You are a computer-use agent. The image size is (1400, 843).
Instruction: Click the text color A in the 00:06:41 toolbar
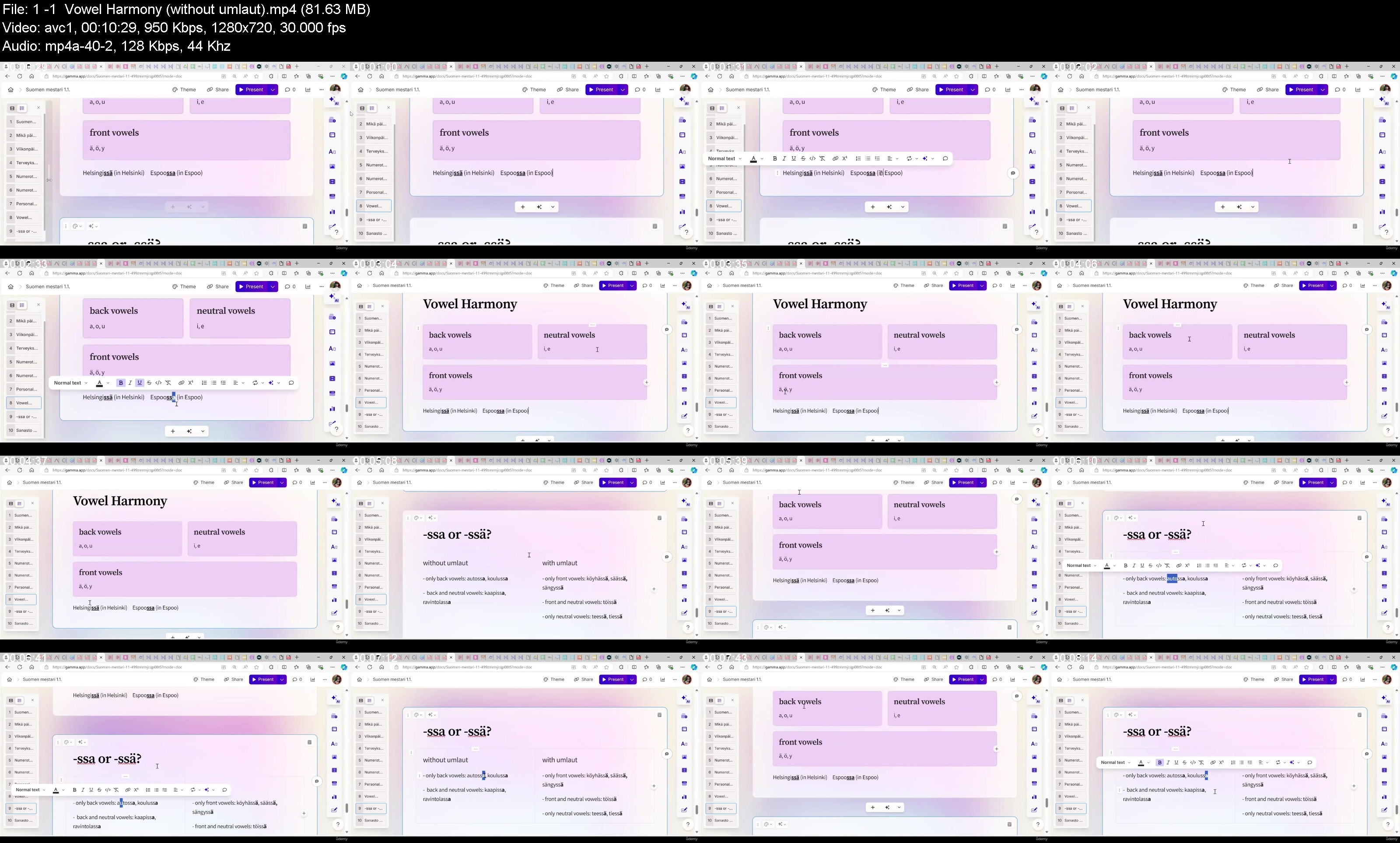(56, 790)
